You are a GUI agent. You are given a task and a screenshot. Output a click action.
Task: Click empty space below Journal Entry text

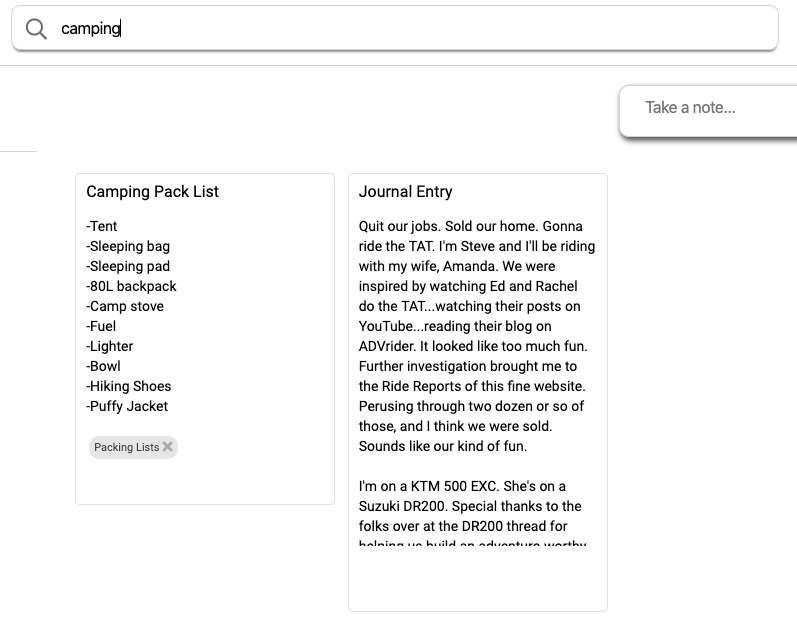pos(477,580)
